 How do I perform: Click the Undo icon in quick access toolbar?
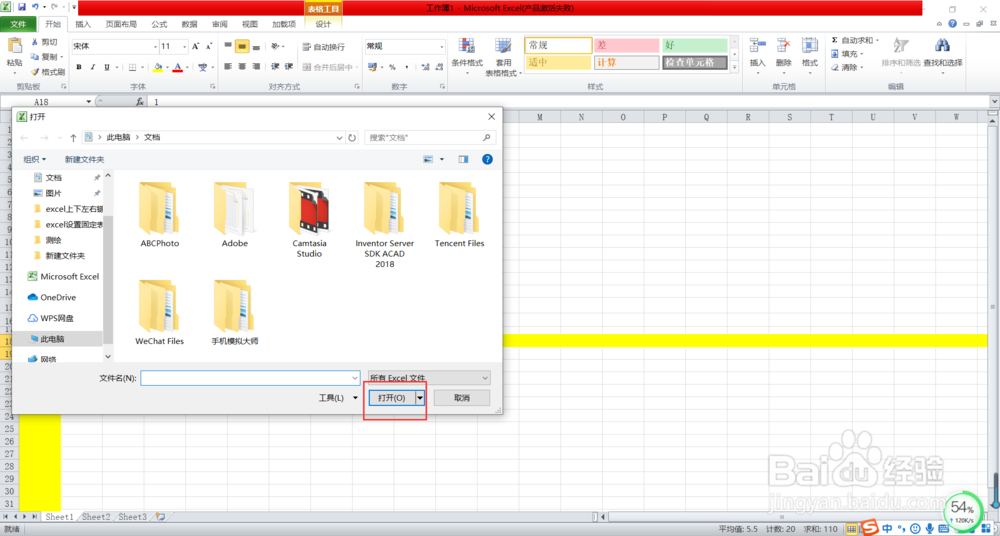[x=35, y=7]
